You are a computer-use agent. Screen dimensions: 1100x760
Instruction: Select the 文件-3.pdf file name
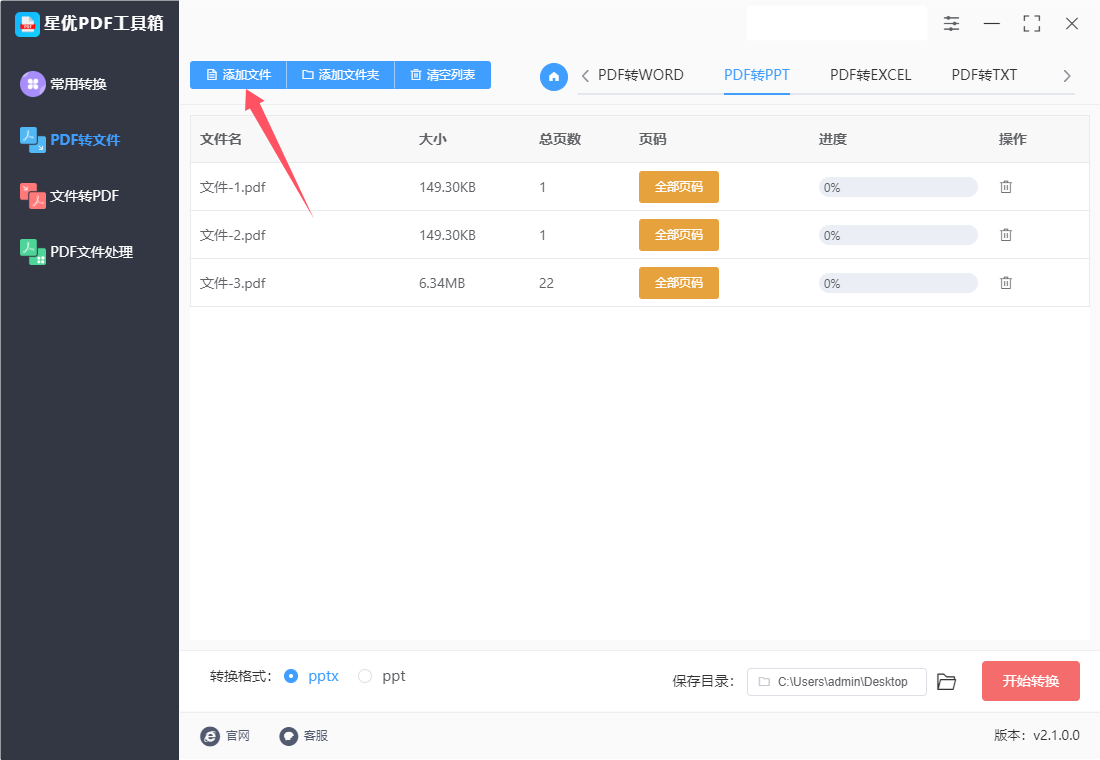coord(233,284)
